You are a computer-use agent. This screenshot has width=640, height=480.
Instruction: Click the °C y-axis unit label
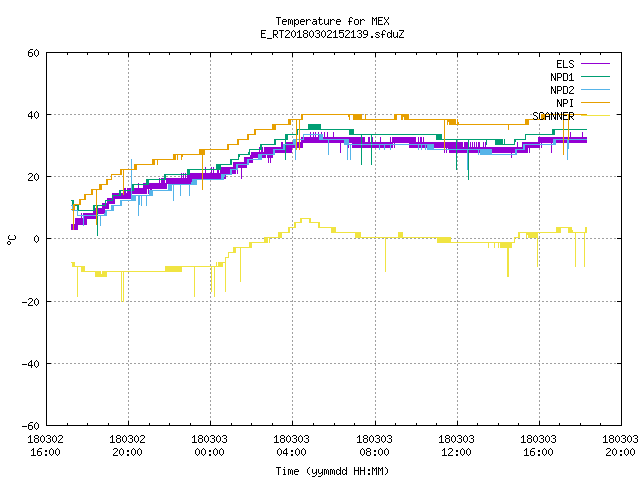tap(11, 240)
